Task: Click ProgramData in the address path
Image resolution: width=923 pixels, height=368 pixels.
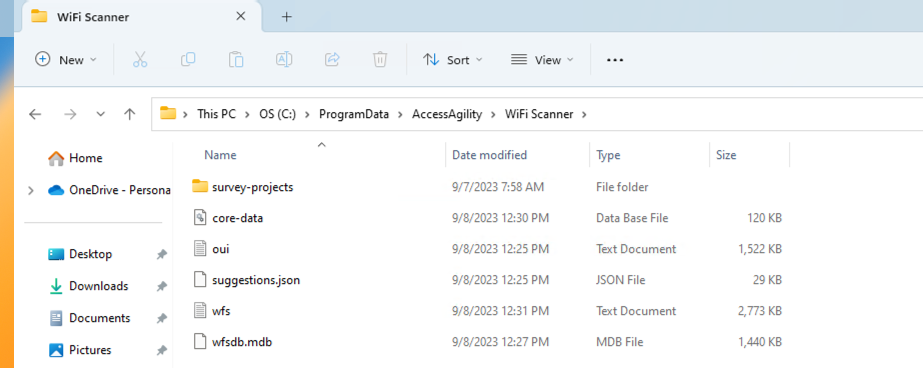Action: (x=354, y=114)
